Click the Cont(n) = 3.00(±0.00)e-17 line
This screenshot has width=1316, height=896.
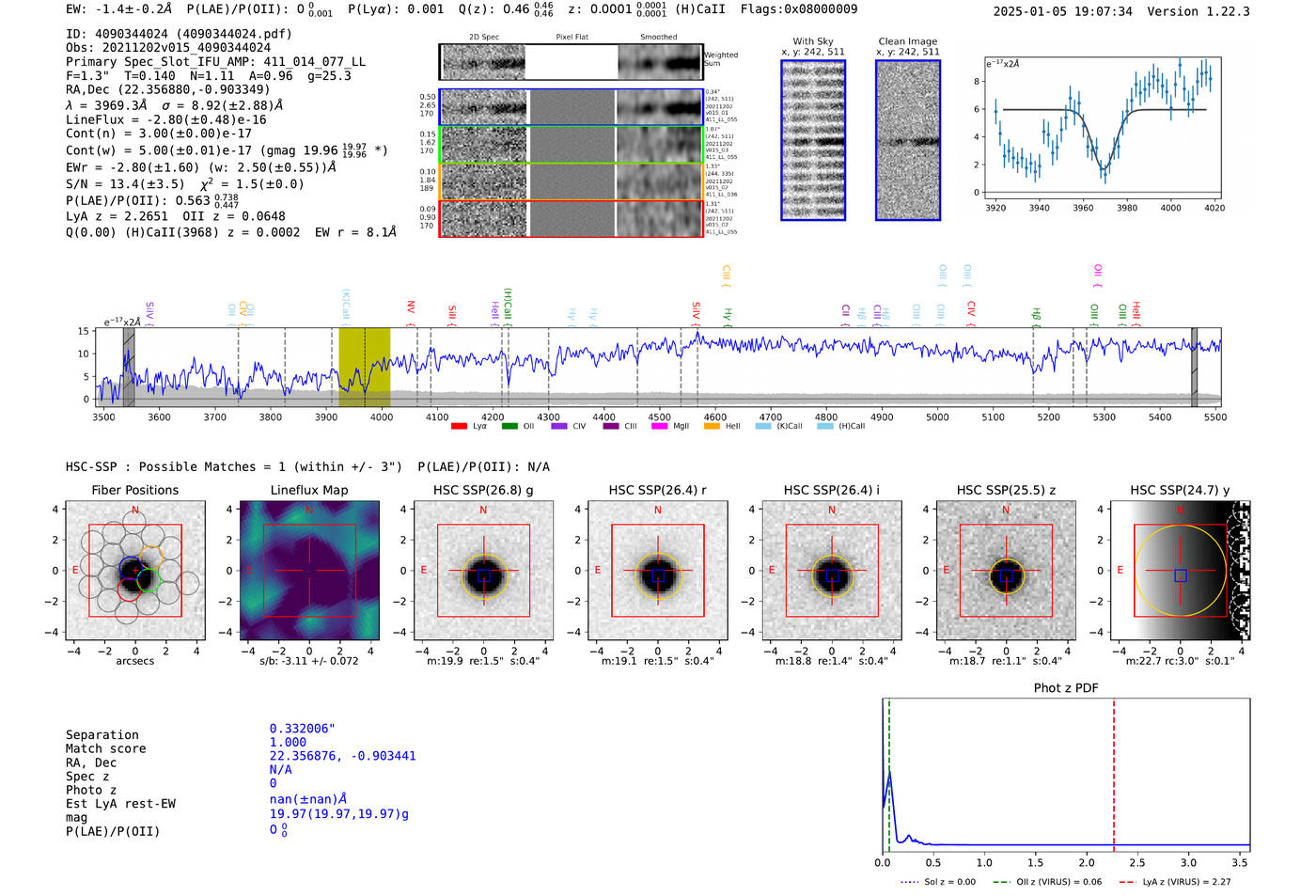point(159,134)
